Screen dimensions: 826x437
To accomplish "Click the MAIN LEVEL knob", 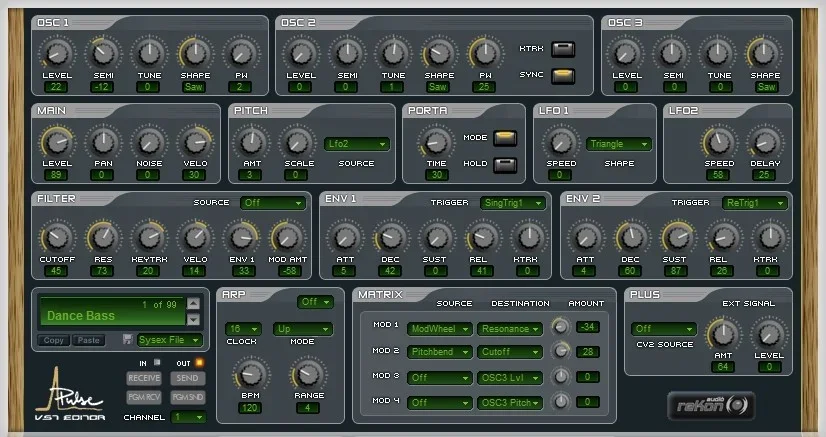I will coord(57,142).
